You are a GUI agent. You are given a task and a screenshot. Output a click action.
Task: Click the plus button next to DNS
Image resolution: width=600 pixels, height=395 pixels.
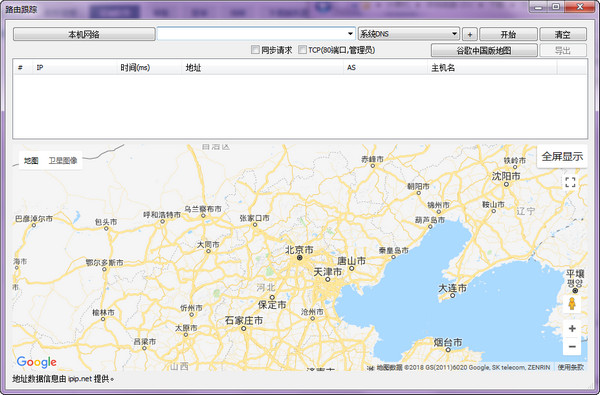point(470,34)
